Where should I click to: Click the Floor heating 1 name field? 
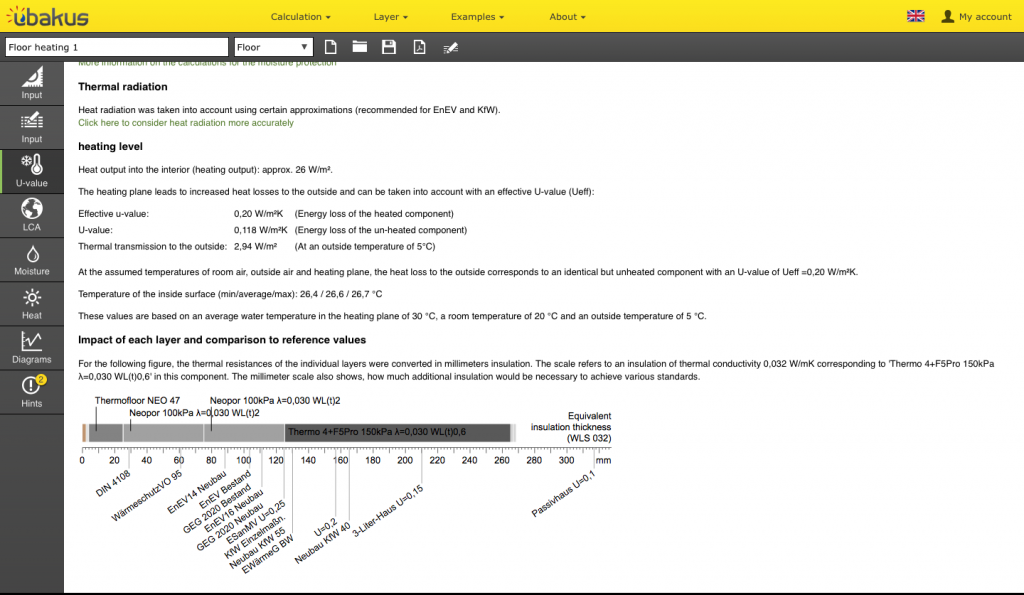116,47
